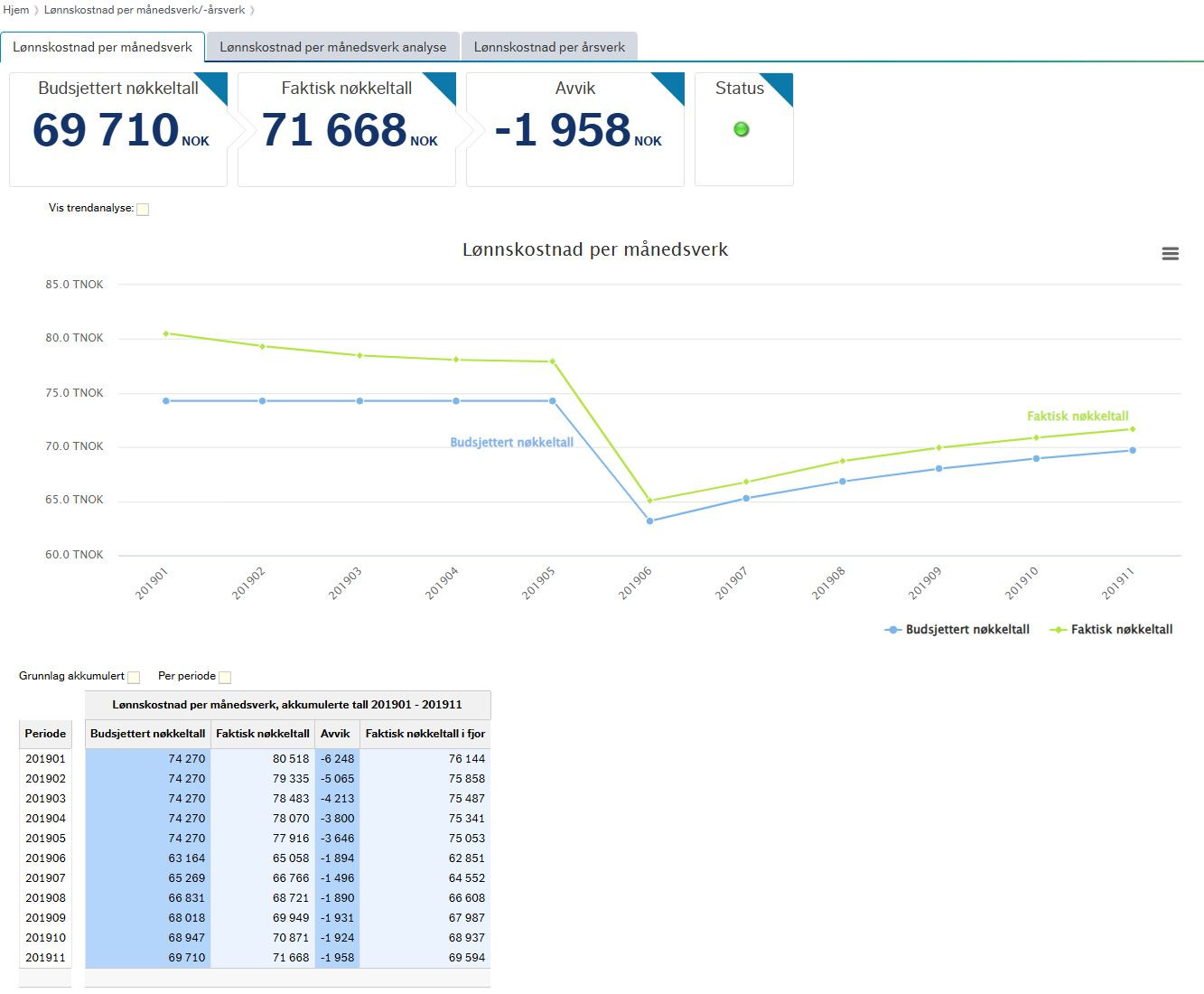Image resolution: width=1204 pixels, height=994 pixels.
Task: Click the 201906 point on blue Budsjettert line
Action: coord(649,521)
